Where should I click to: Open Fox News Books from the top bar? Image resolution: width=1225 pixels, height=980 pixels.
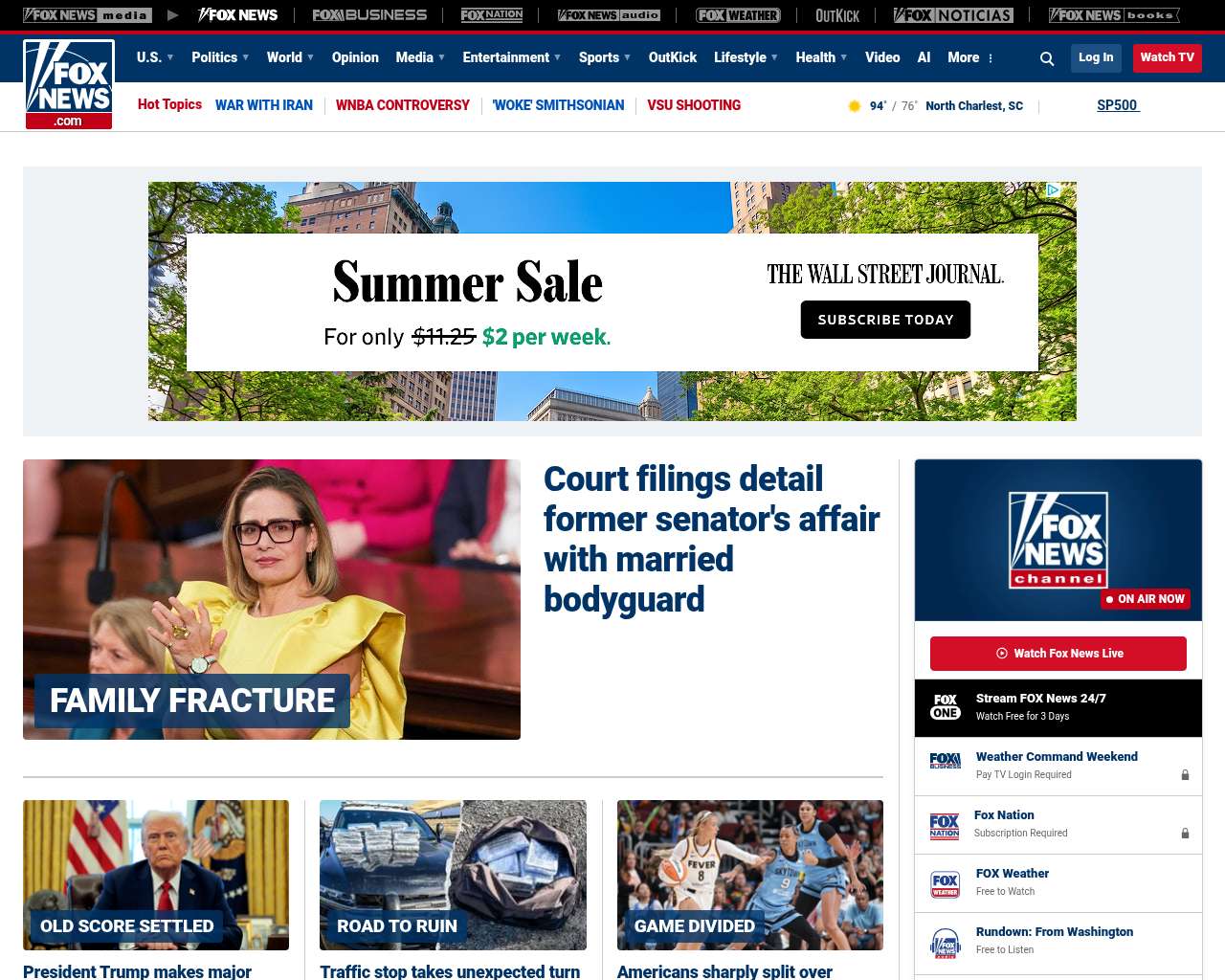point(1114,15)
